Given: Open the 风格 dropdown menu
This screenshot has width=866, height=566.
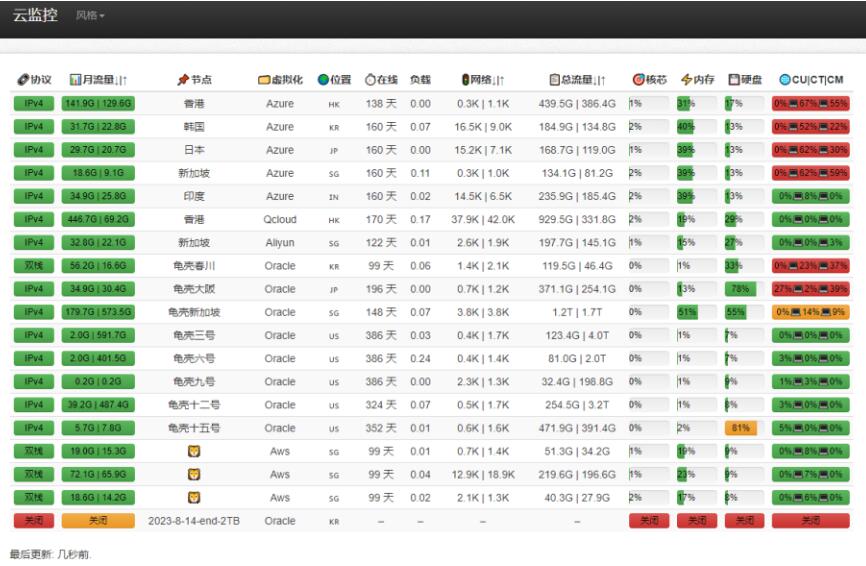Looking at the screenshot, I should tap(90, 17).
